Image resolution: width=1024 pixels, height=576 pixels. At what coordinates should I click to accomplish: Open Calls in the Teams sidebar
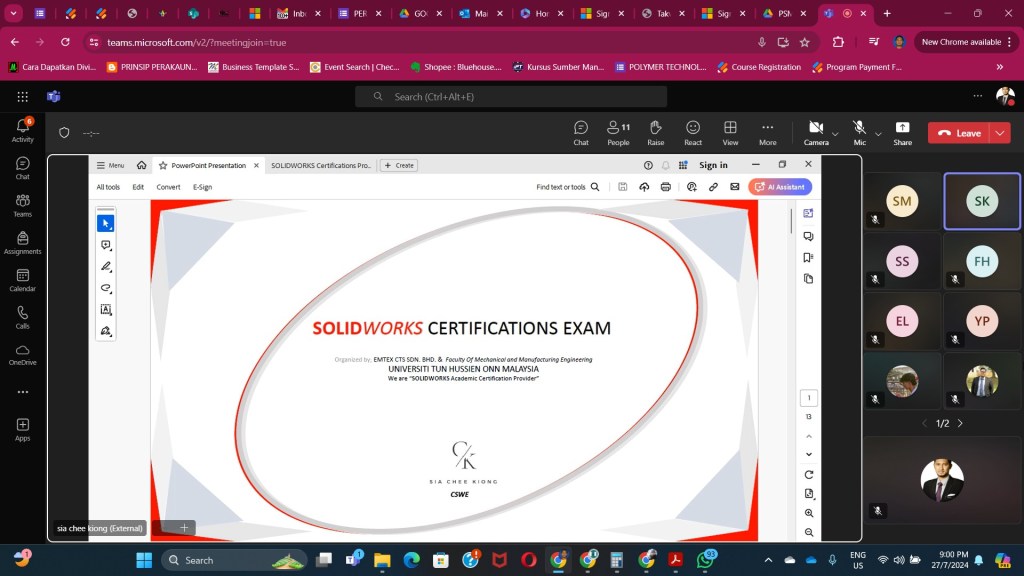tap(22, 316)
